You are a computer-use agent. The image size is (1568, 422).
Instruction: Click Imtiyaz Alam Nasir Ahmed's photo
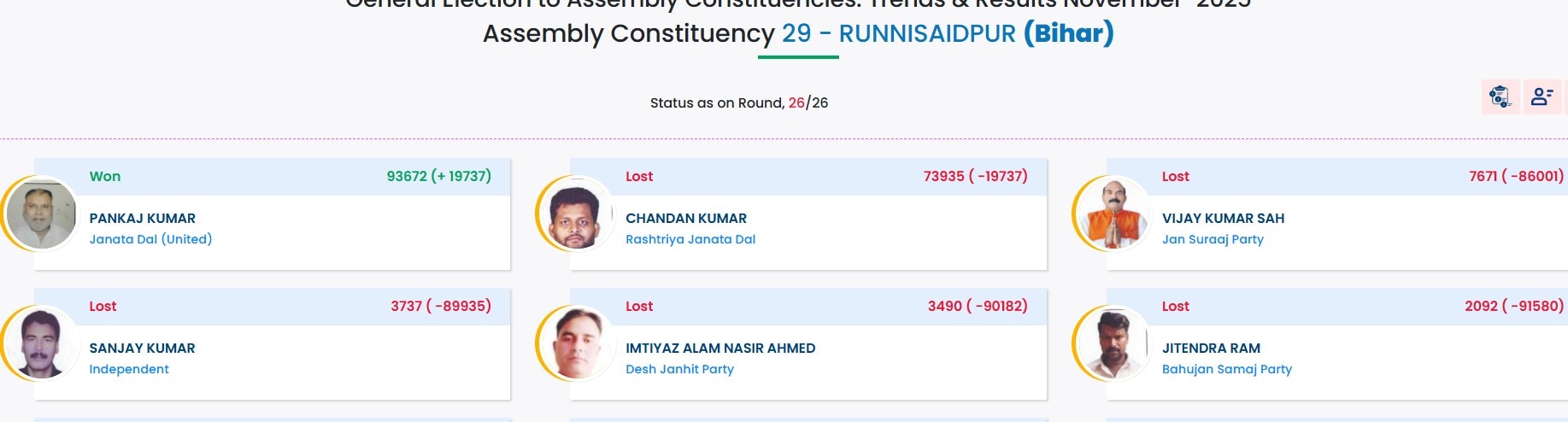(576, 343)
